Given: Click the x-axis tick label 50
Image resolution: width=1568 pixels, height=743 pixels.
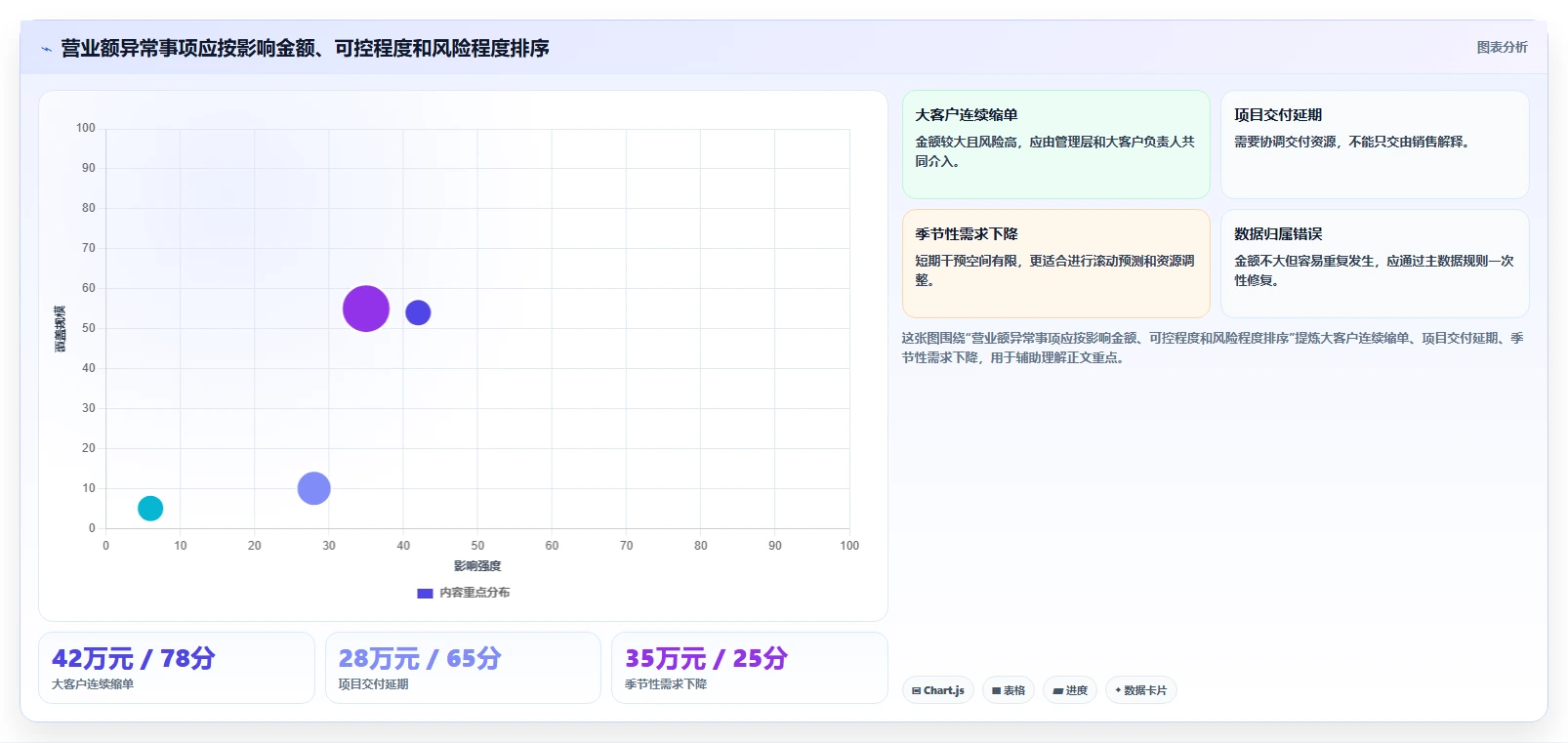Looking at the screenshot, I should (x=477, y=546).
